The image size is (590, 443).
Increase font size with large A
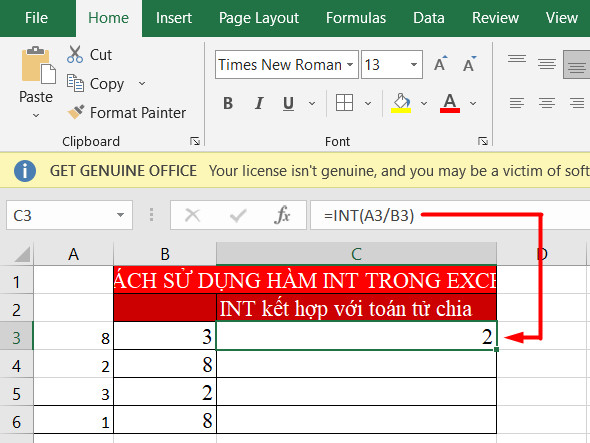click(440, 64)
